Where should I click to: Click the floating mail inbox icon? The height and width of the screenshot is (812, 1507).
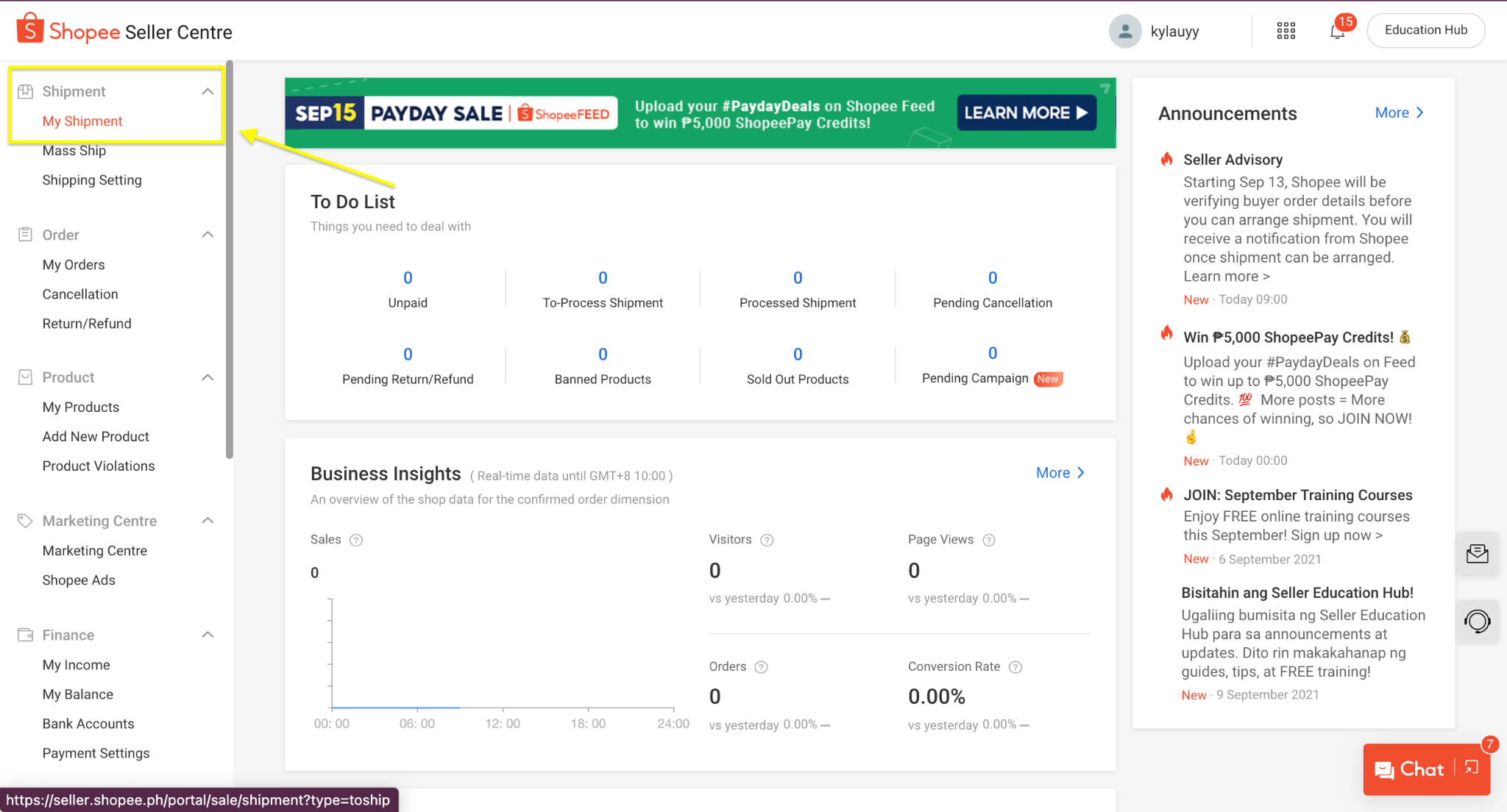click(x=1477, y=554)
